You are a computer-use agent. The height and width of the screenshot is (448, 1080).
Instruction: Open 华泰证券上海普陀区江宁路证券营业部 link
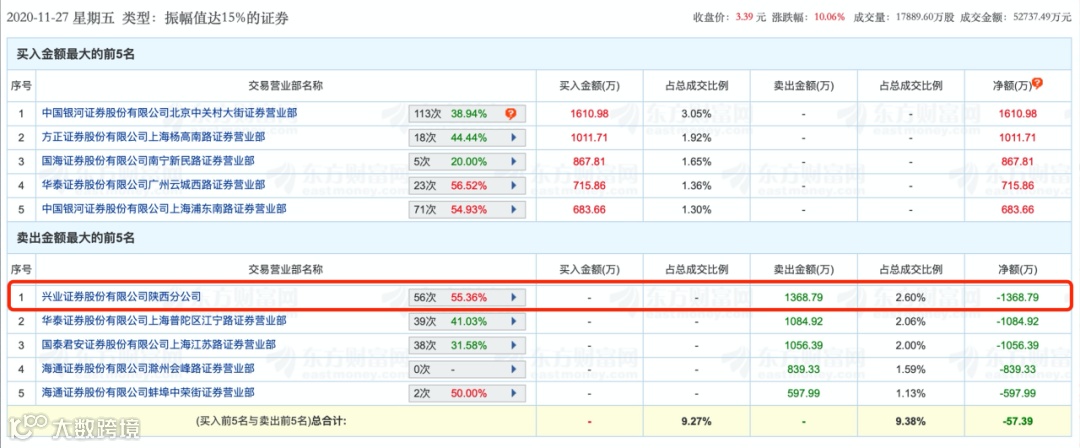(x=164, y=321)
